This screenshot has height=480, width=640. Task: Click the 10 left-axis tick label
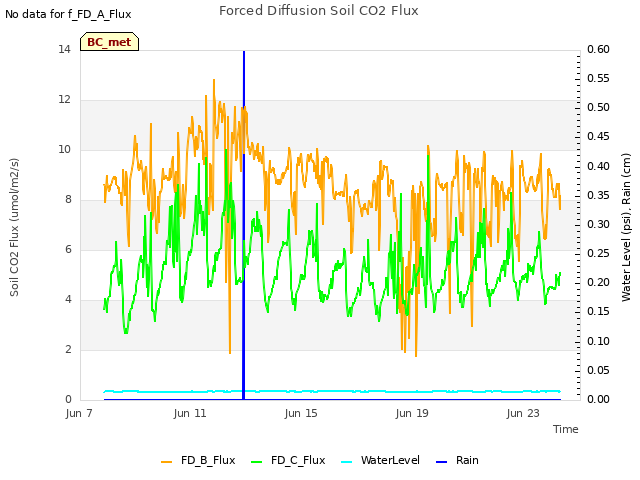click(64, 150)
